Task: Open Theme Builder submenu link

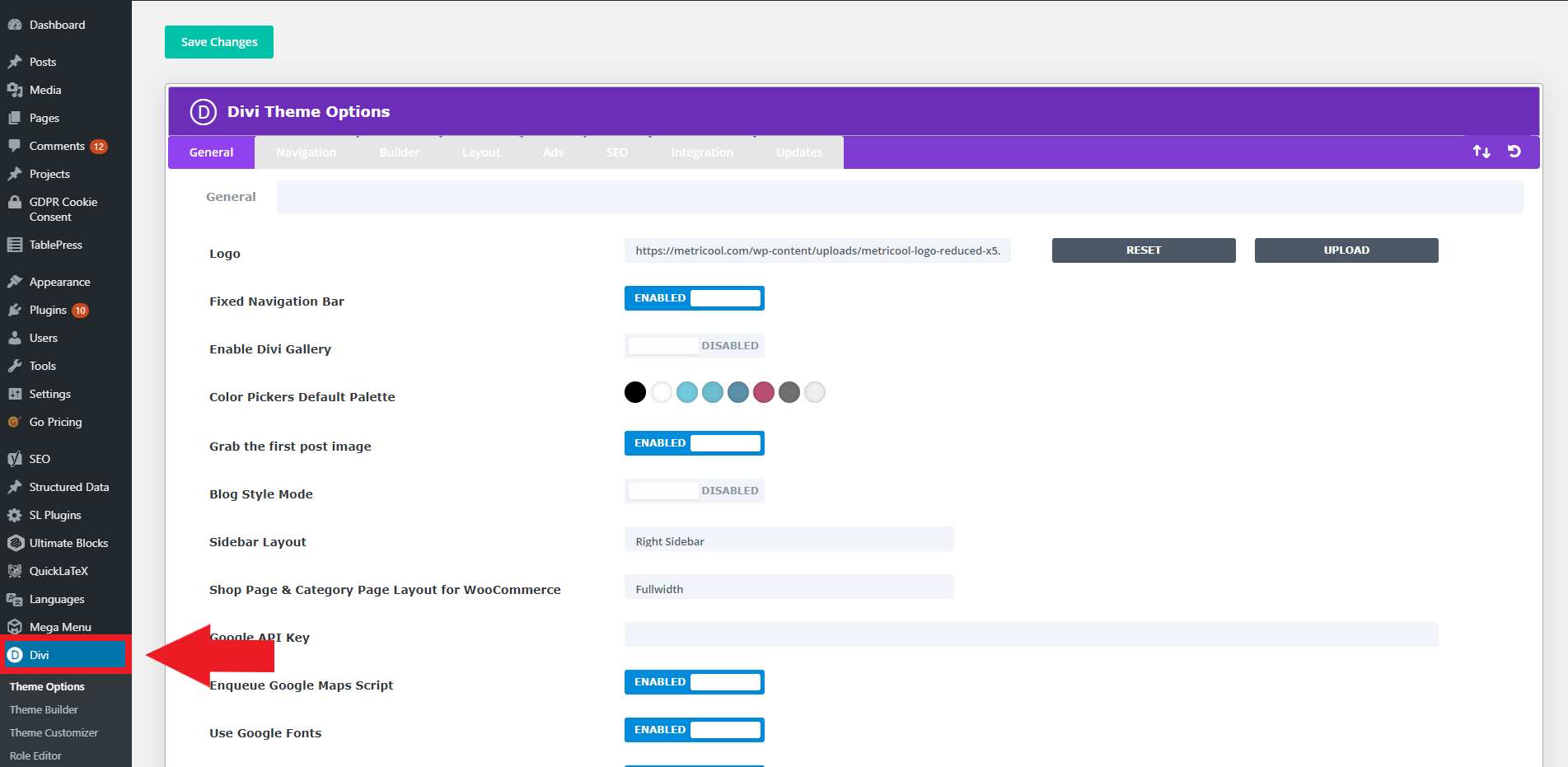Action: pyautogui.click(x=44, y=709)
